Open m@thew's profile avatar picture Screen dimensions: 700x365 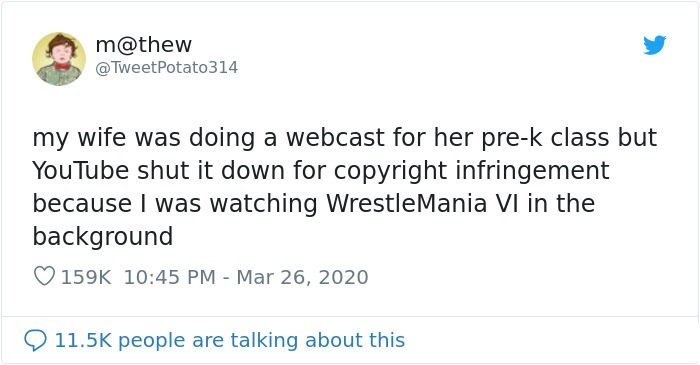coord(59,58)
